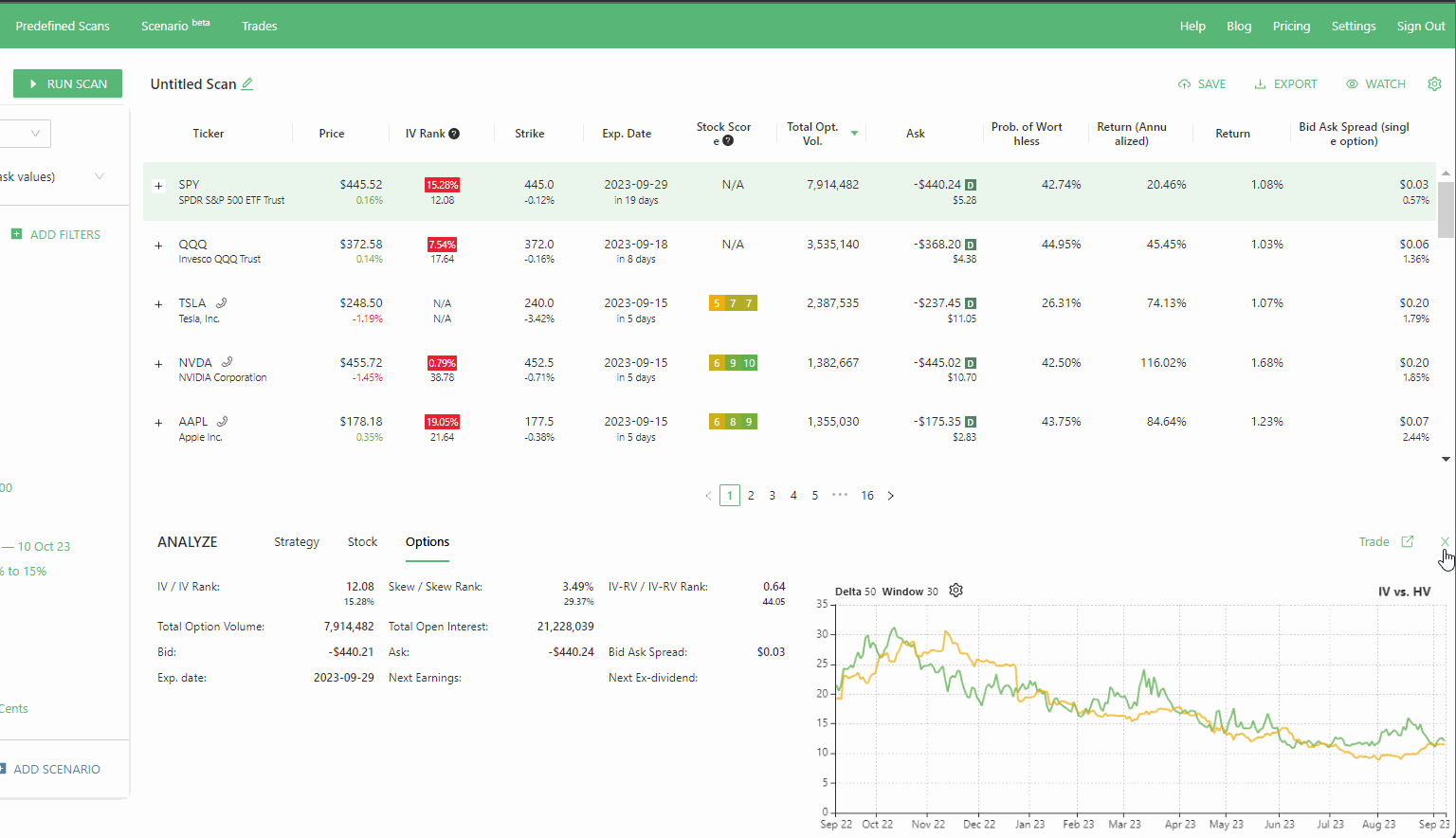Open the scan table settings gear
Screen dimensions: 1456x838
[1434, 83]
